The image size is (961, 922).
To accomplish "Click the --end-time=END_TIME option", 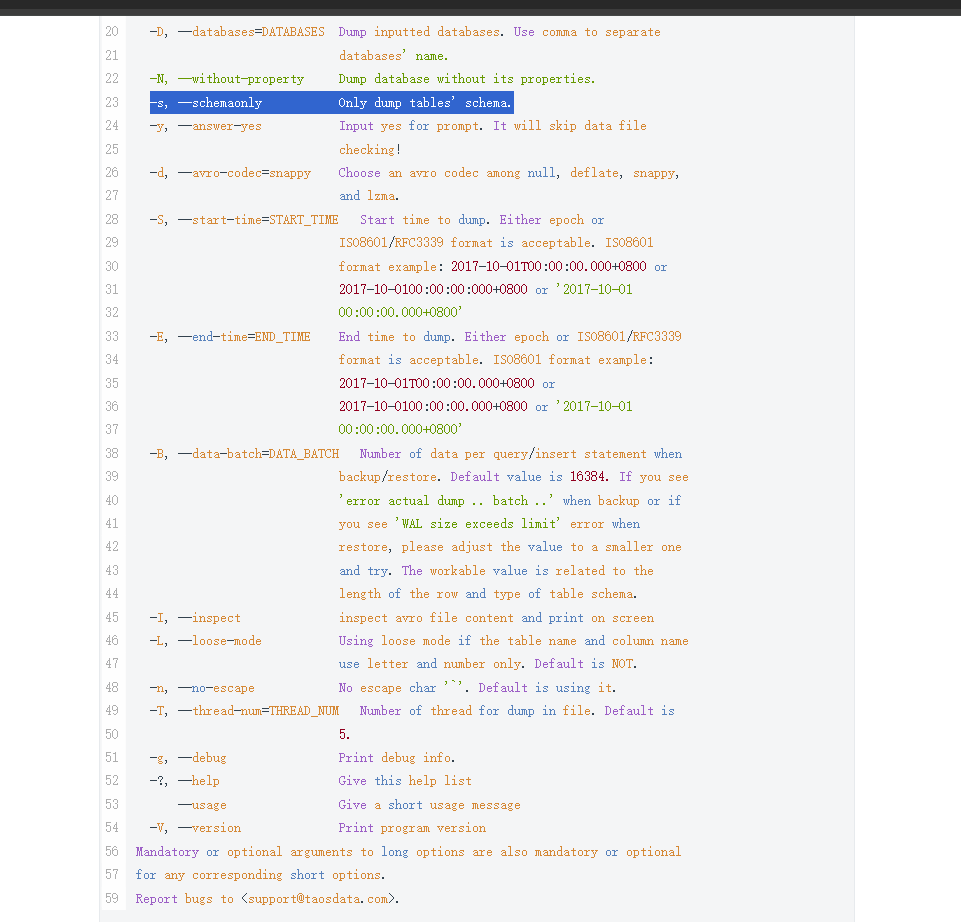I will [x=244, y=337].
